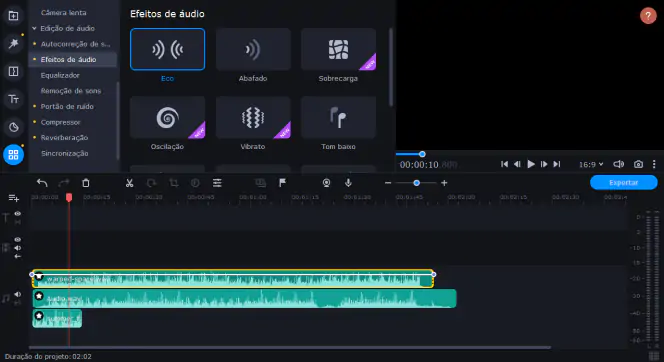This screenshot has width=664, height=362.
Task: Open the transition wizard icon
Action: 260,183
